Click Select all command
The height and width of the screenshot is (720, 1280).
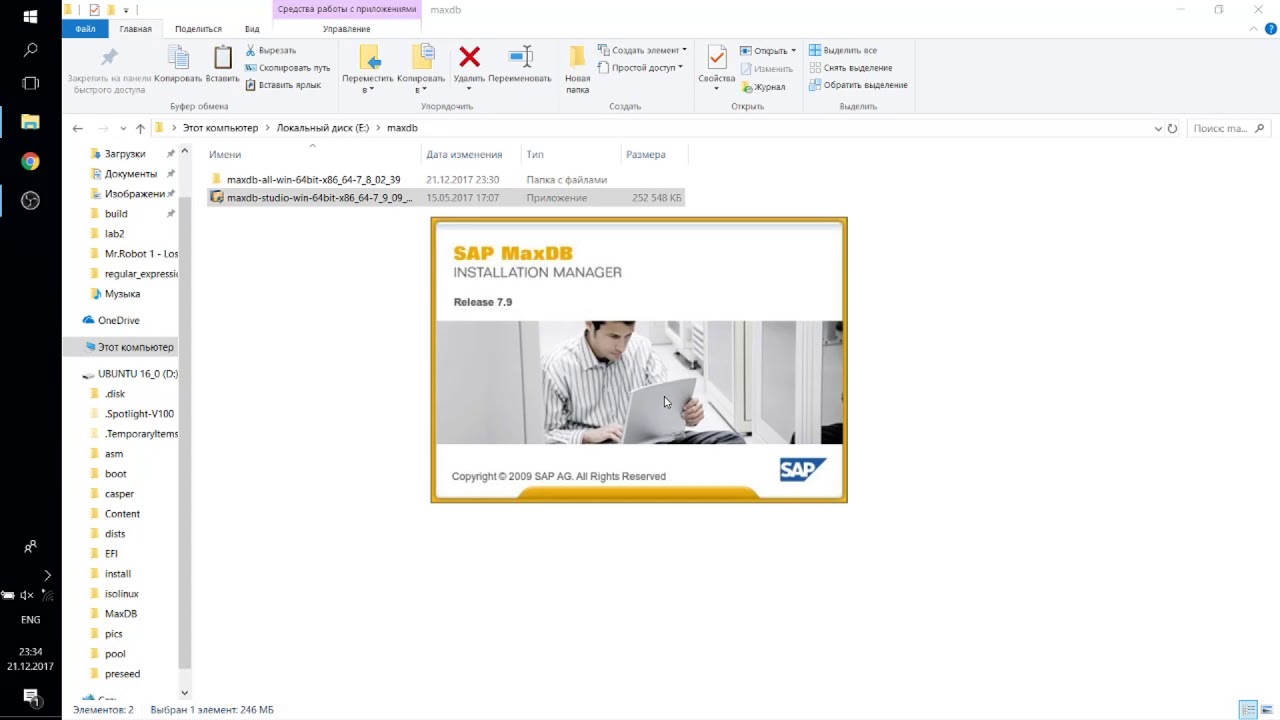pyautogui.click(x=843, y=50)
